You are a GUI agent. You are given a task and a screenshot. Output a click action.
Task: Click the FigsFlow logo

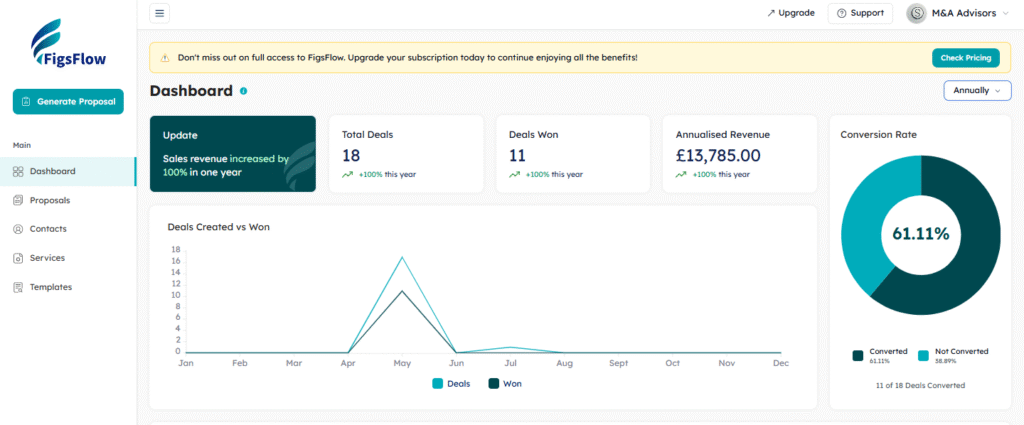(68, 45)
